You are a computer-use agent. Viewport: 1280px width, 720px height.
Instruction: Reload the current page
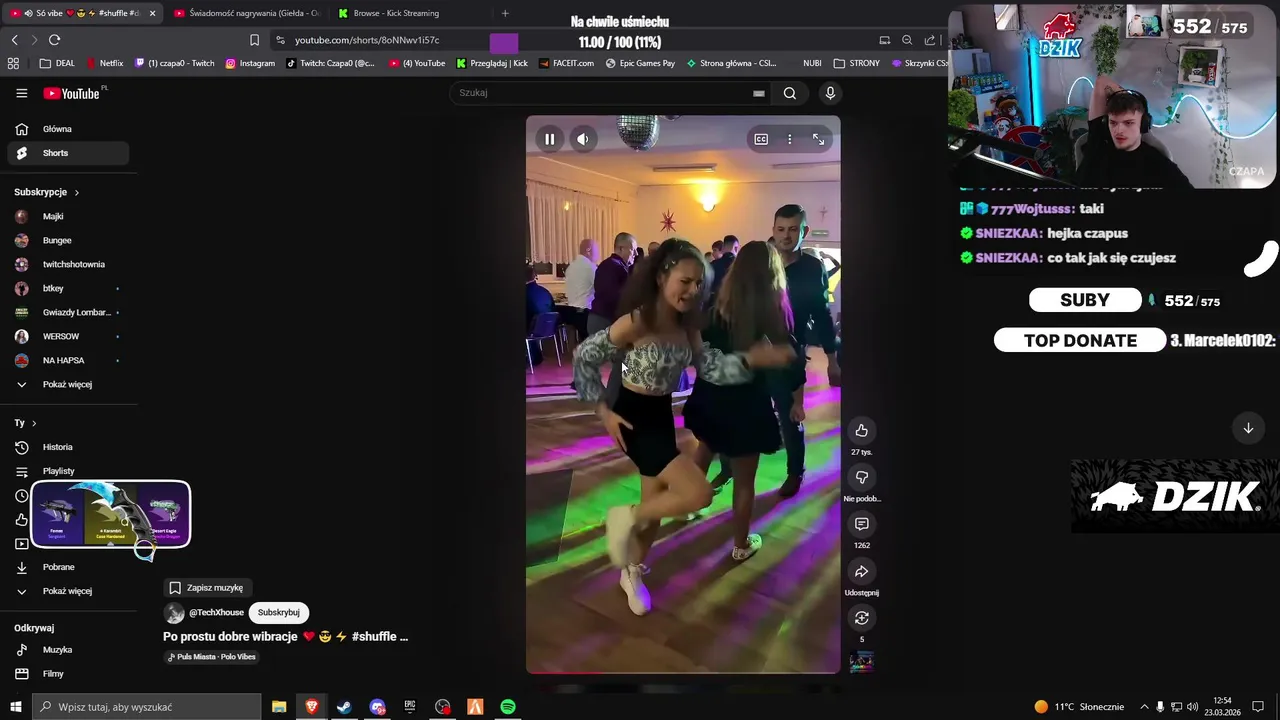coord(54,40)
